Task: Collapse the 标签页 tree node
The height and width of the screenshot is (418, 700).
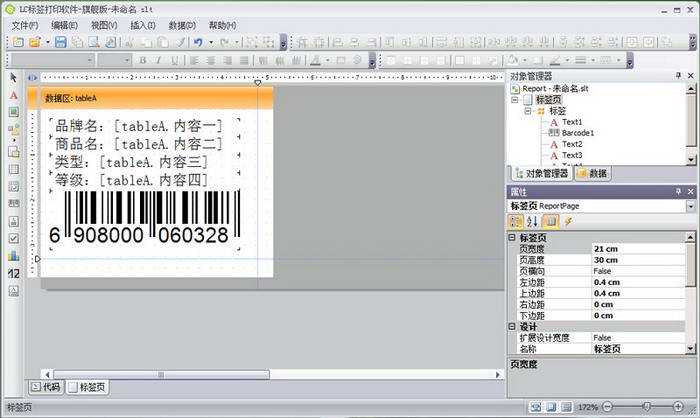Action: (515, 100)
